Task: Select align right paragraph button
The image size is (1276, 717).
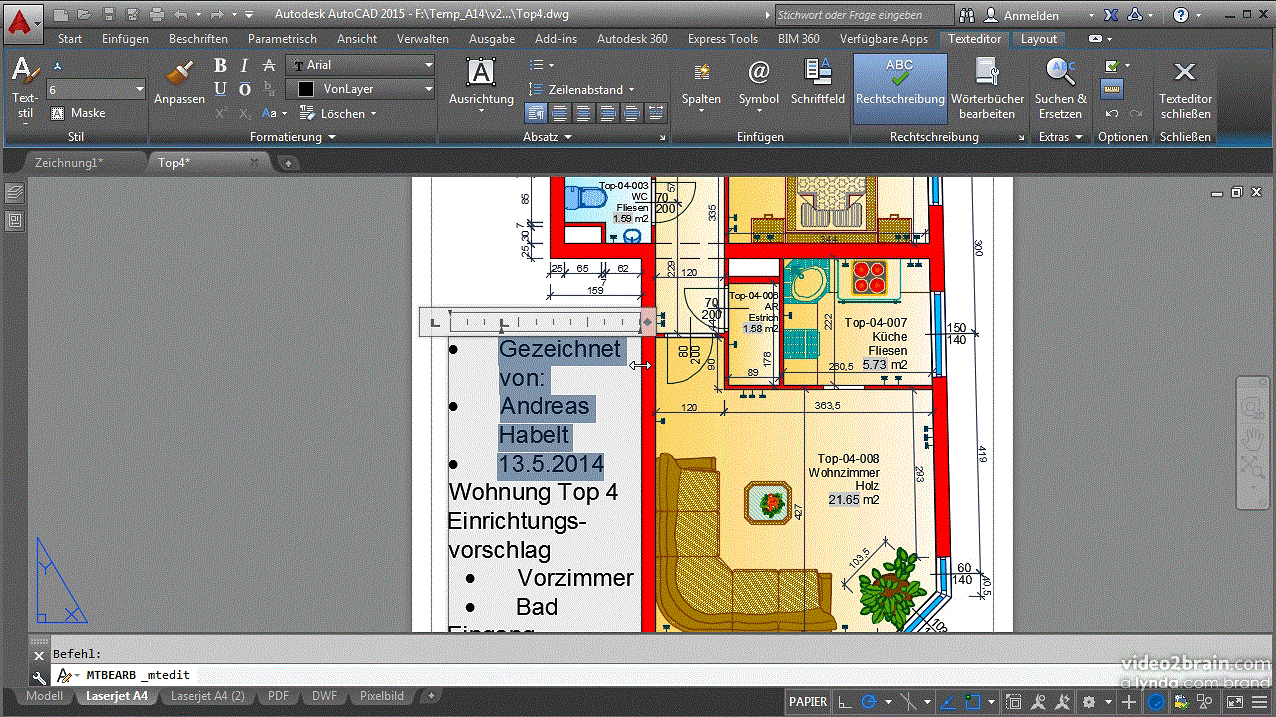Action: 608,113
